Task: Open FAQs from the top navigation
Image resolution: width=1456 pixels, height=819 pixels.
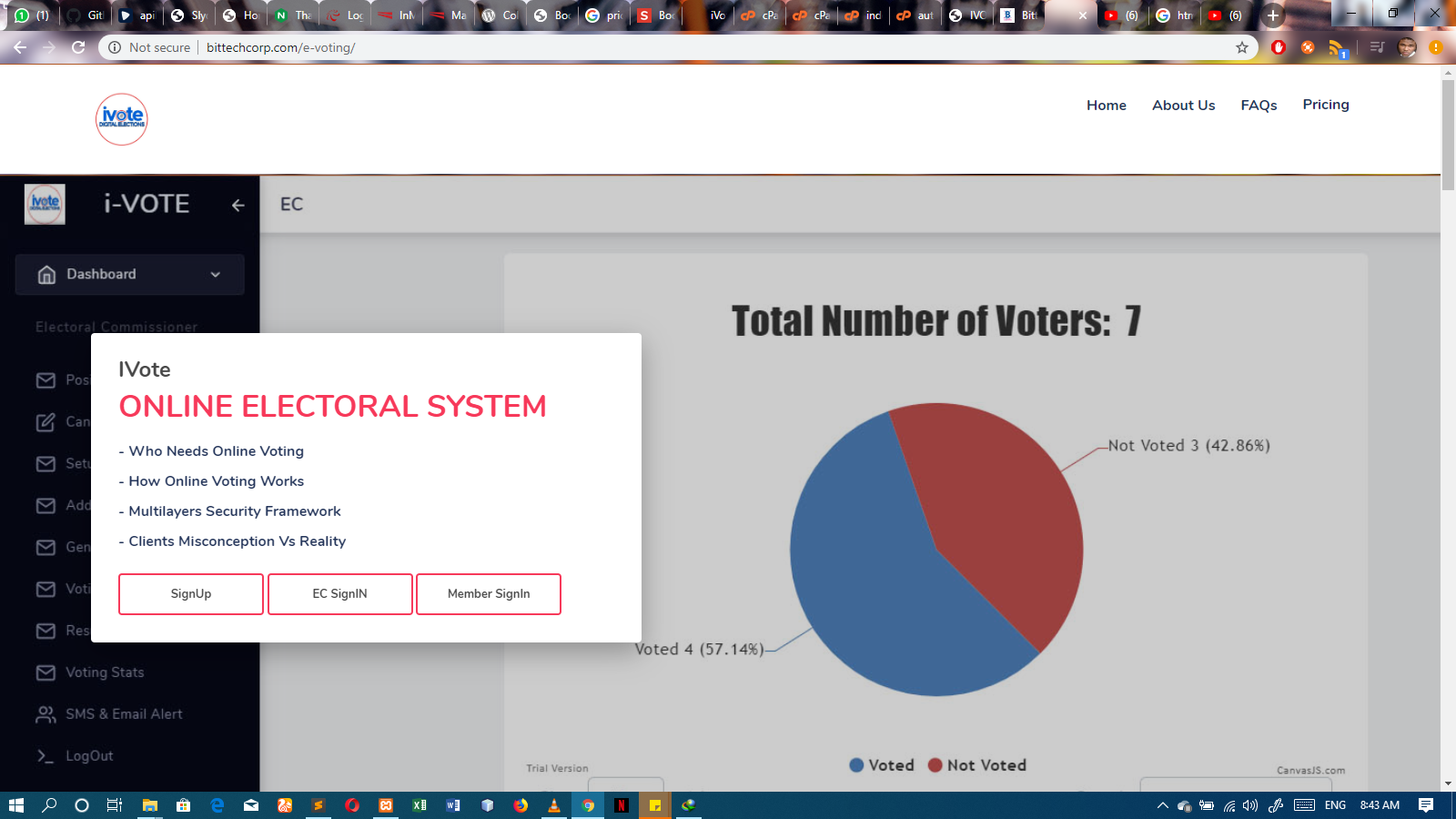Action: tap(1259, 106)
